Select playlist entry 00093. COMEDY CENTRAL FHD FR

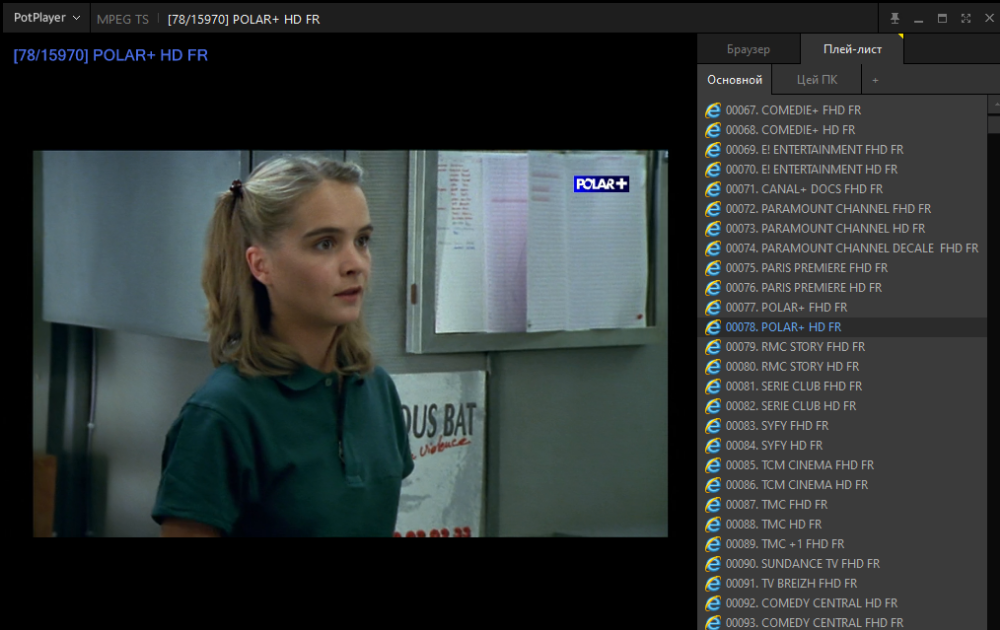842,622
